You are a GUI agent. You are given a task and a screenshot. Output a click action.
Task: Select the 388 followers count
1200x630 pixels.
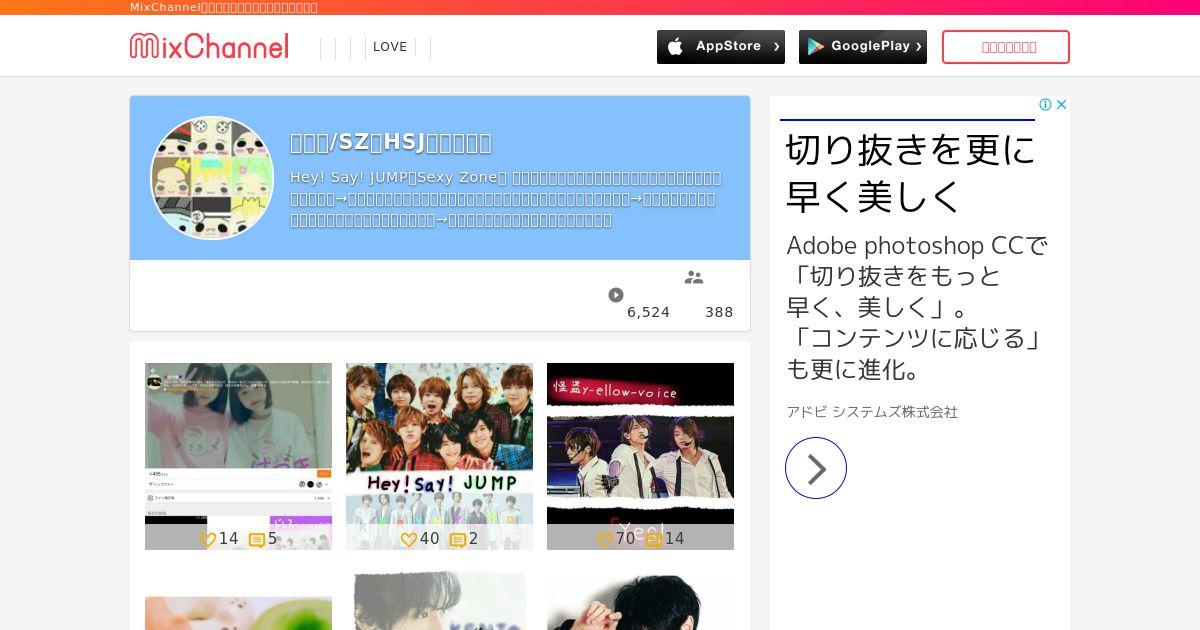coord(719,312)
